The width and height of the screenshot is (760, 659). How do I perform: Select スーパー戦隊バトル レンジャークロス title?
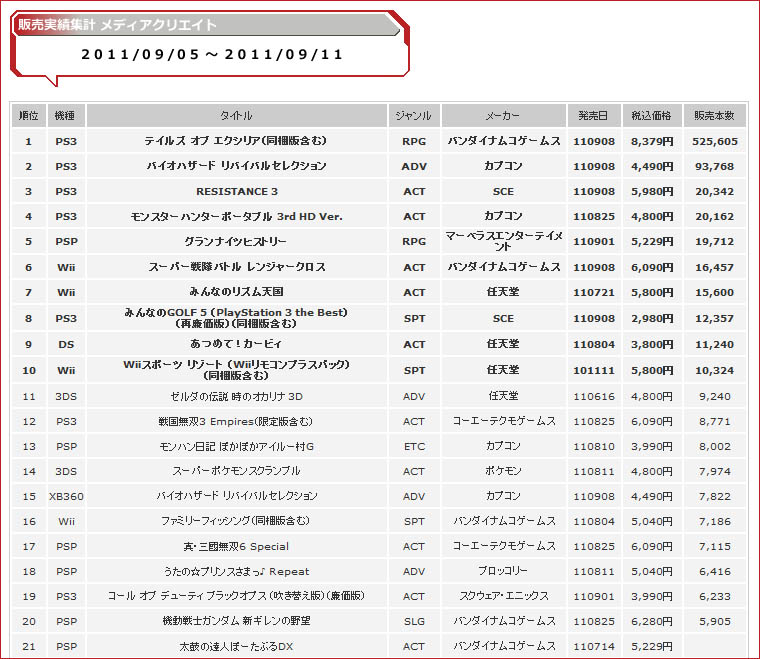tap(237, 267)
